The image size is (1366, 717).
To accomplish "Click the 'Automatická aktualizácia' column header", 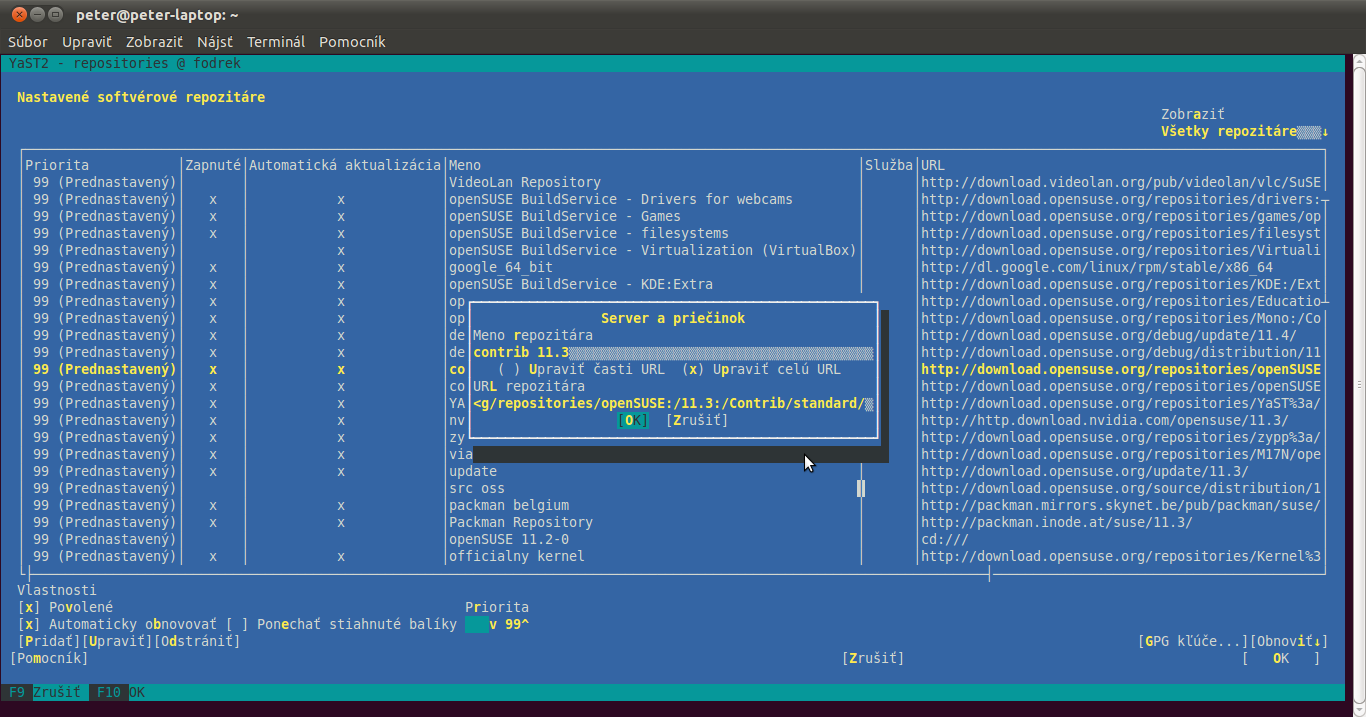I will click(x=345, y=165).
